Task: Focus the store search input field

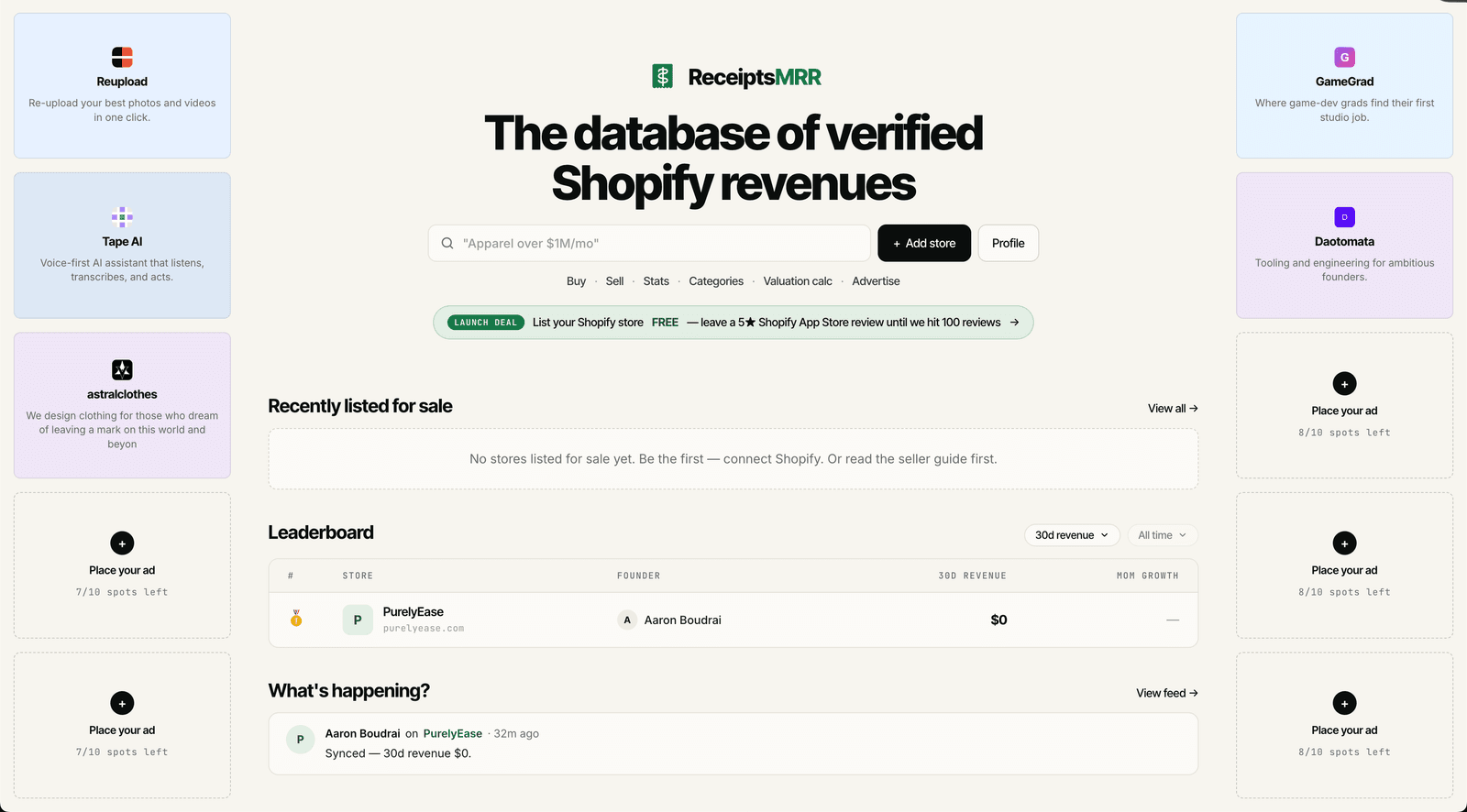Action: [x=649, y=243]
